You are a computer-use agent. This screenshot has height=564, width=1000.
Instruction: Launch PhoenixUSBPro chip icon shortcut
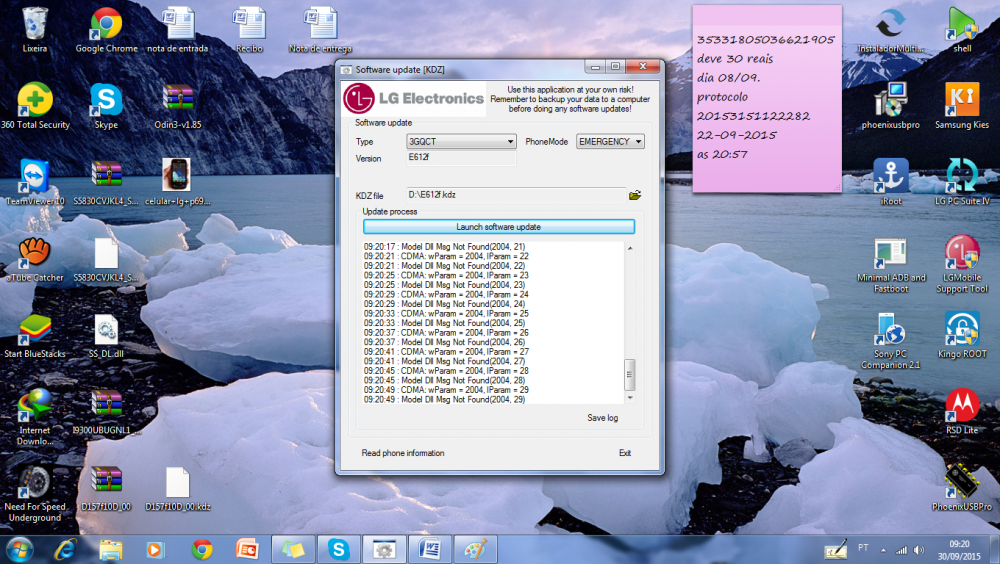pyautogui.click(x=962, y=489)
